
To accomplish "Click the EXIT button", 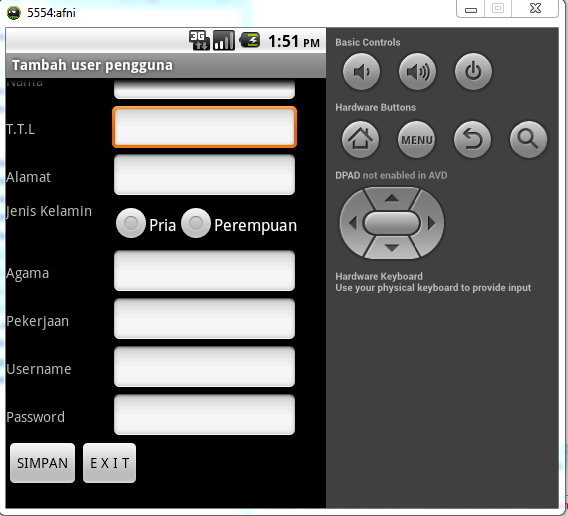I will point(109,463).
